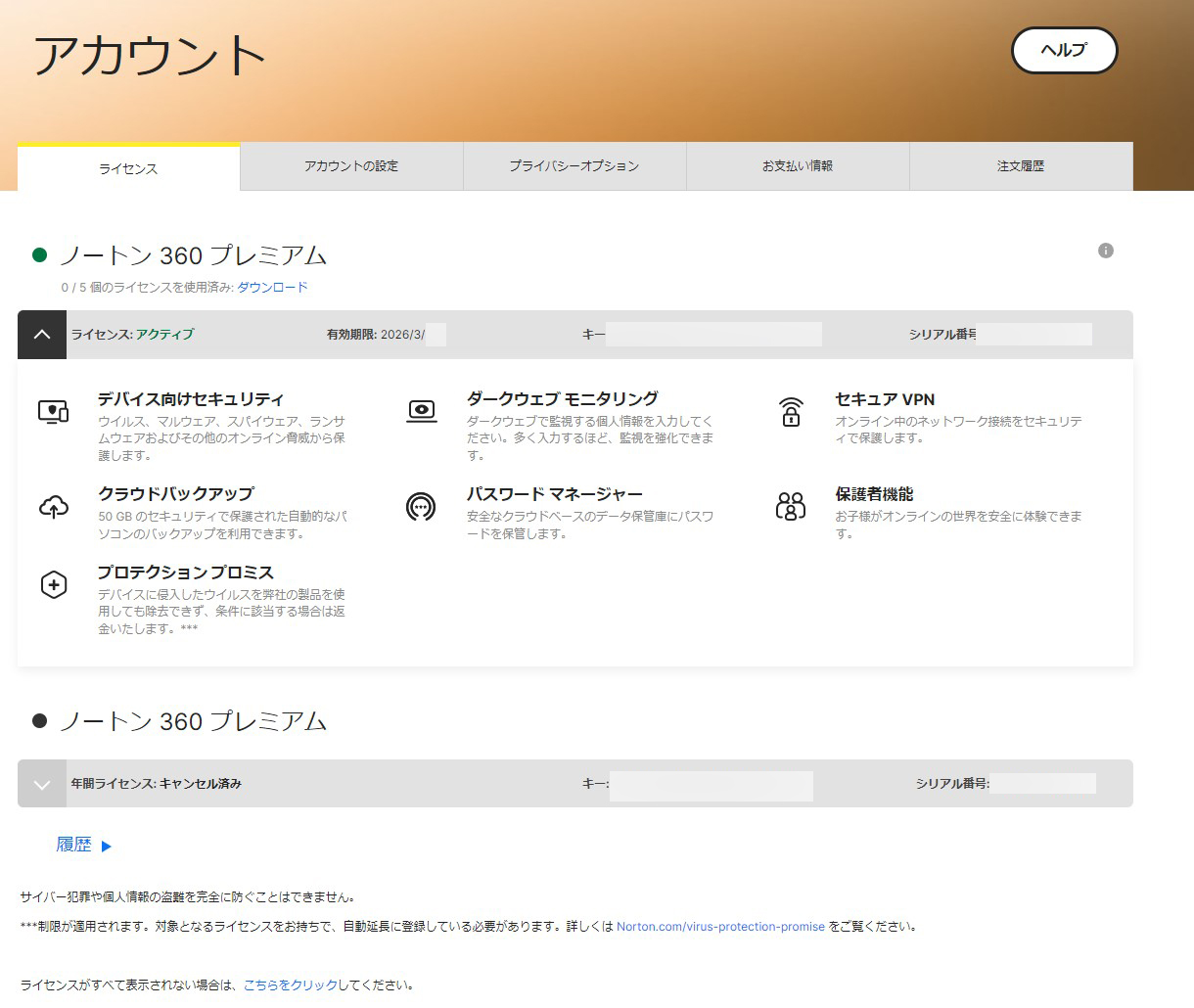Open the お支払い情報 tab
1194x1008 pixels.
pos(798,166)
